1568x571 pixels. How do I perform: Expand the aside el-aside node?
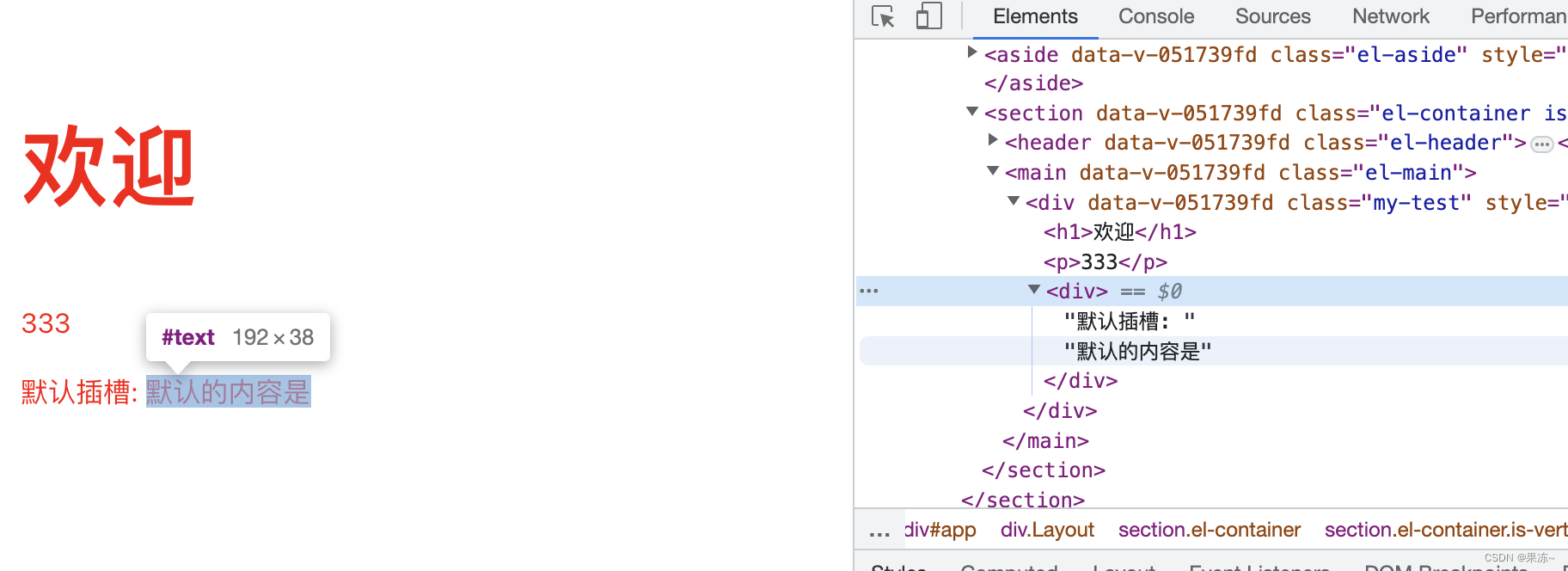[971, 52]
